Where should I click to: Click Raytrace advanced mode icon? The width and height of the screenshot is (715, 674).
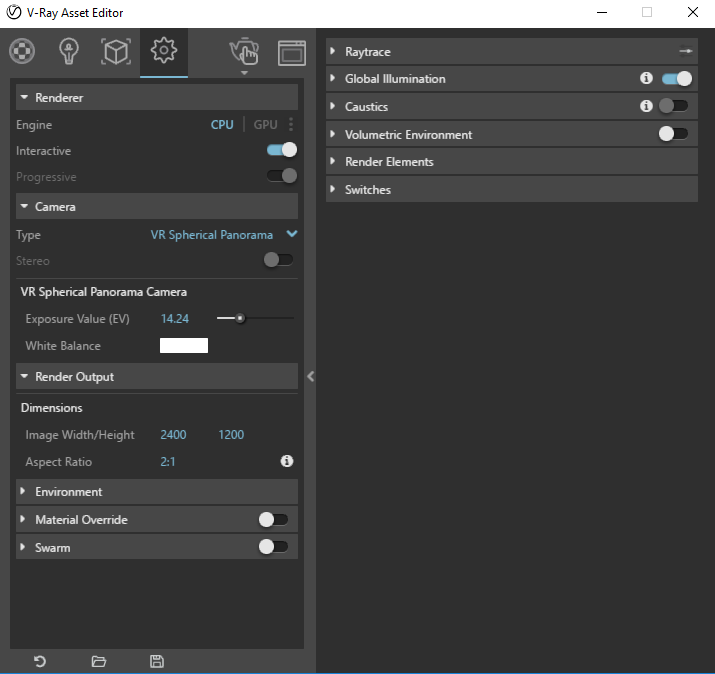[685, 51]
